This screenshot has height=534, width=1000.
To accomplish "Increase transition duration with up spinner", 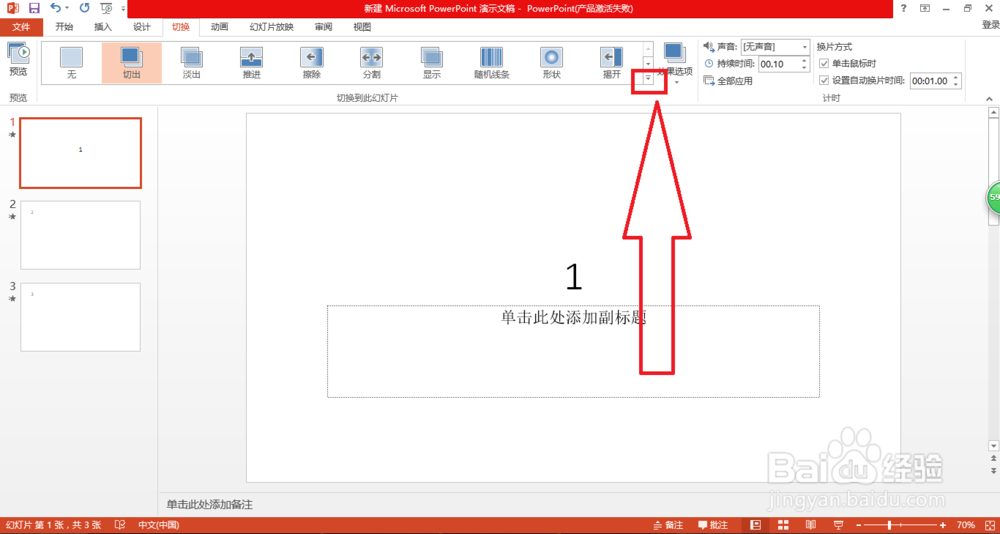I will click(x=804, y=60).
